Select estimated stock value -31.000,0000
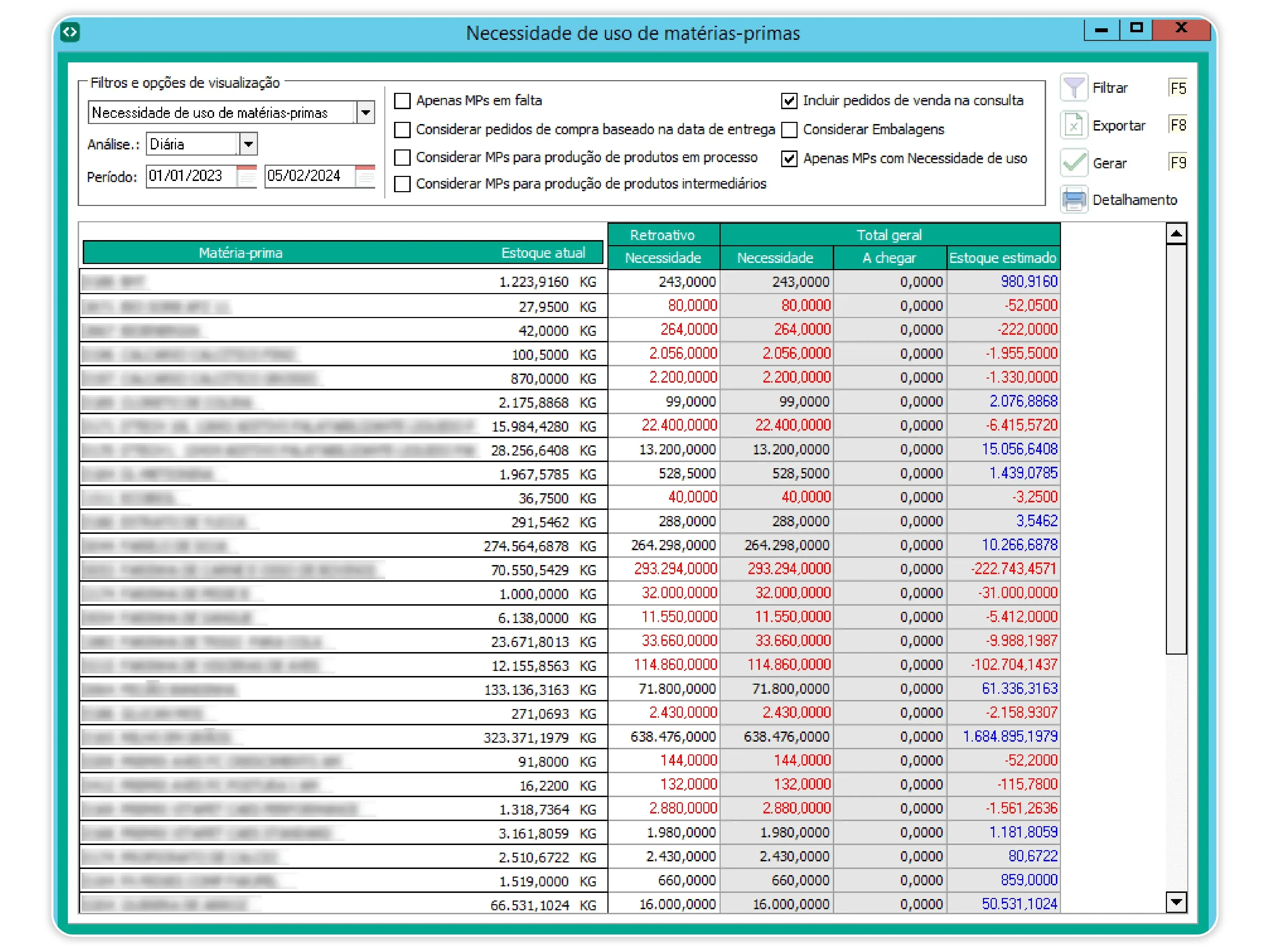The height and width of the screenshot is (952, 1270). [1017, 593]
